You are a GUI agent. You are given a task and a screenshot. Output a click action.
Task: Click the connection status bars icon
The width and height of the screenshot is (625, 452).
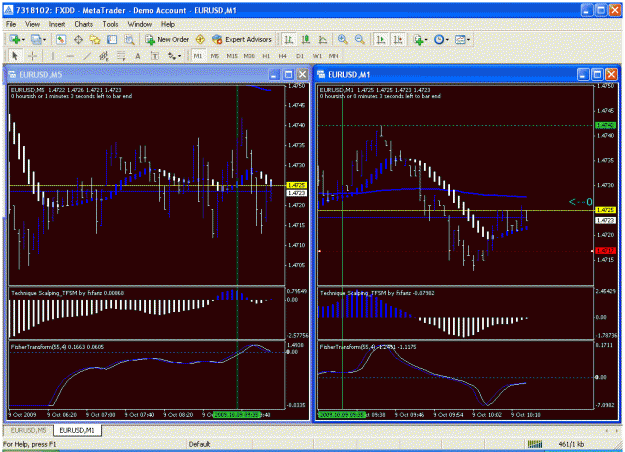tap(535, 444)
